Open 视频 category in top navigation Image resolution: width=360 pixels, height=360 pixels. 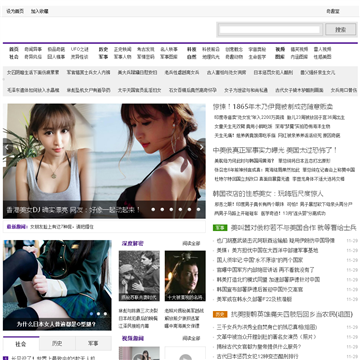tap(280, 49)
